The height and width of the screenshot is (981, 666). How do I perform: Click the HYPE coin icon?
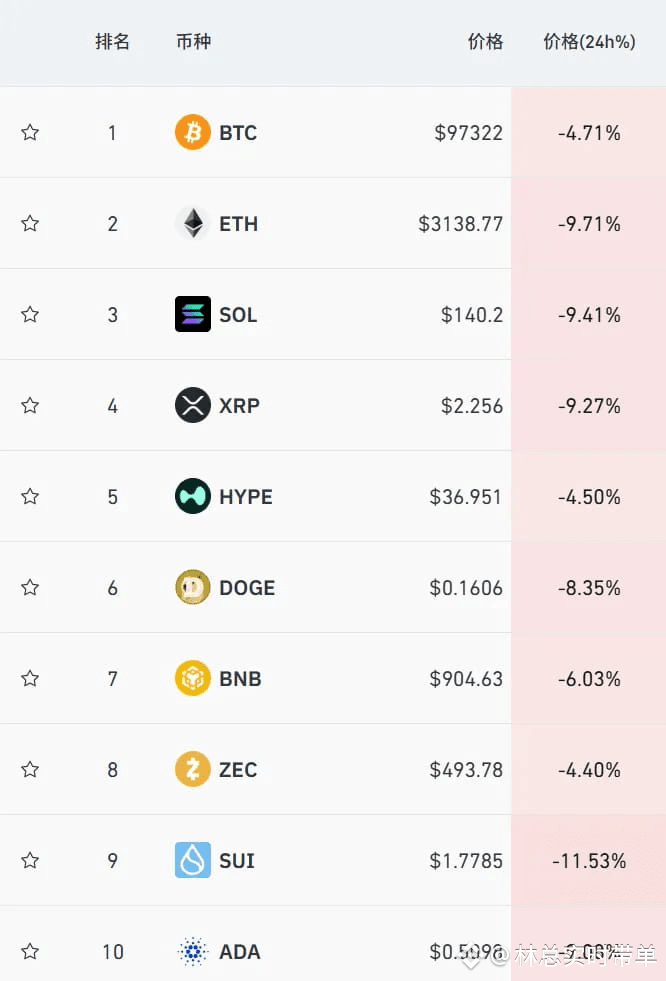(x=193, y=496)
